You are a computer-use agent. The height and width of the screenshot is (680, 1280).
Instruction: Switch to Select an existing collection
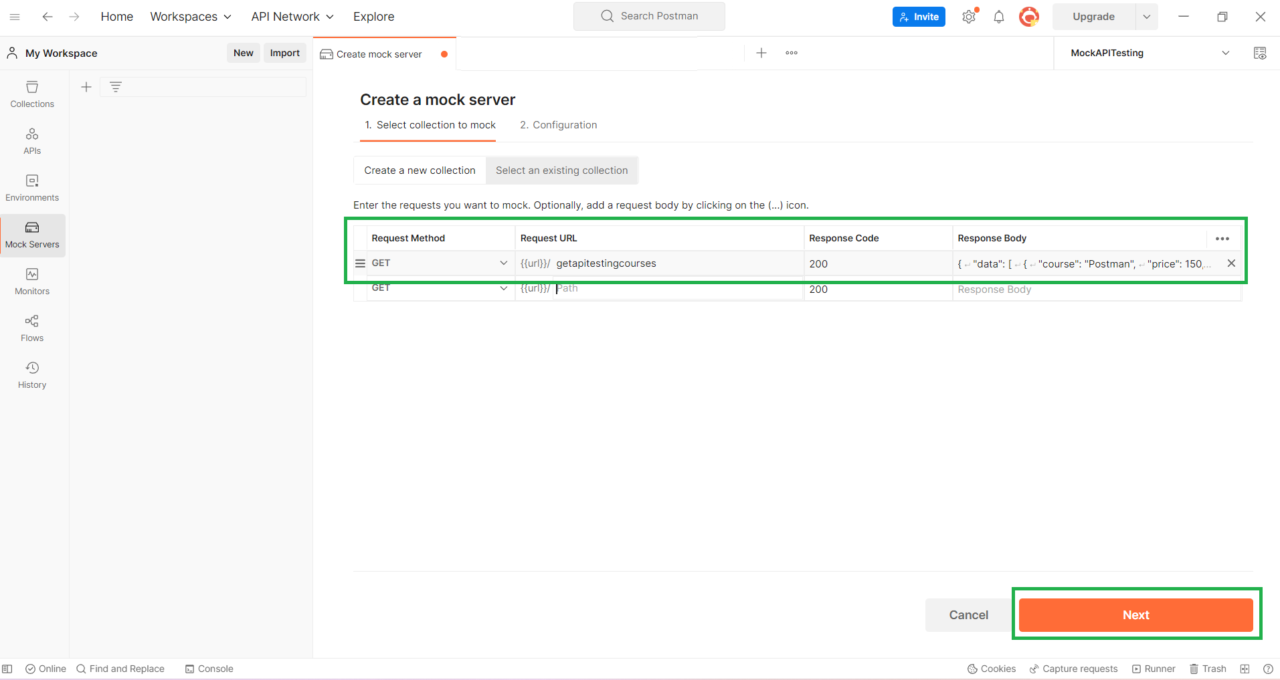pyautogui.click(x=561, y=170)
